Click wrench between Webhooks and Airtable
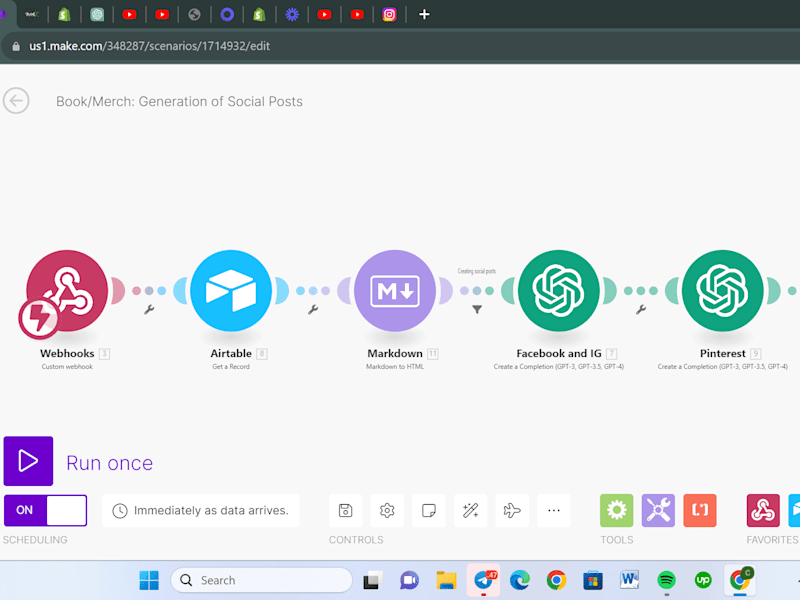 (x=149, y=309)
